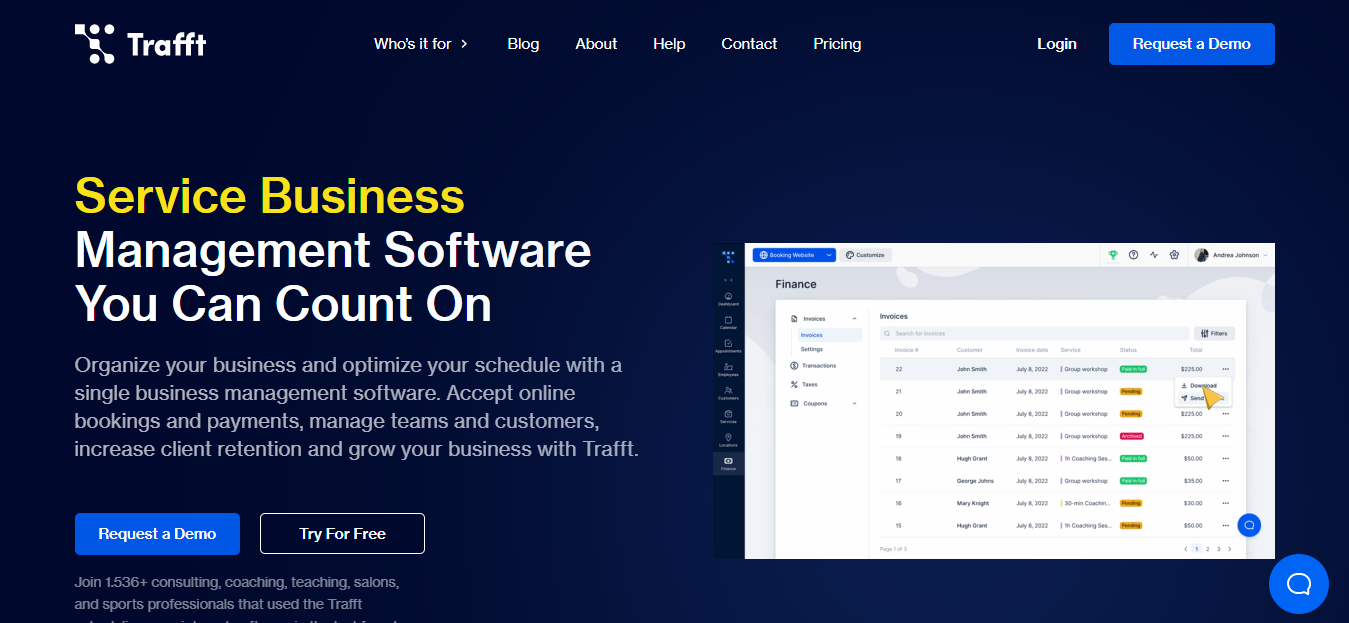Open the three-dot menu for invoice 22
1349x623 pixels.
click(x=1225, y=369)
